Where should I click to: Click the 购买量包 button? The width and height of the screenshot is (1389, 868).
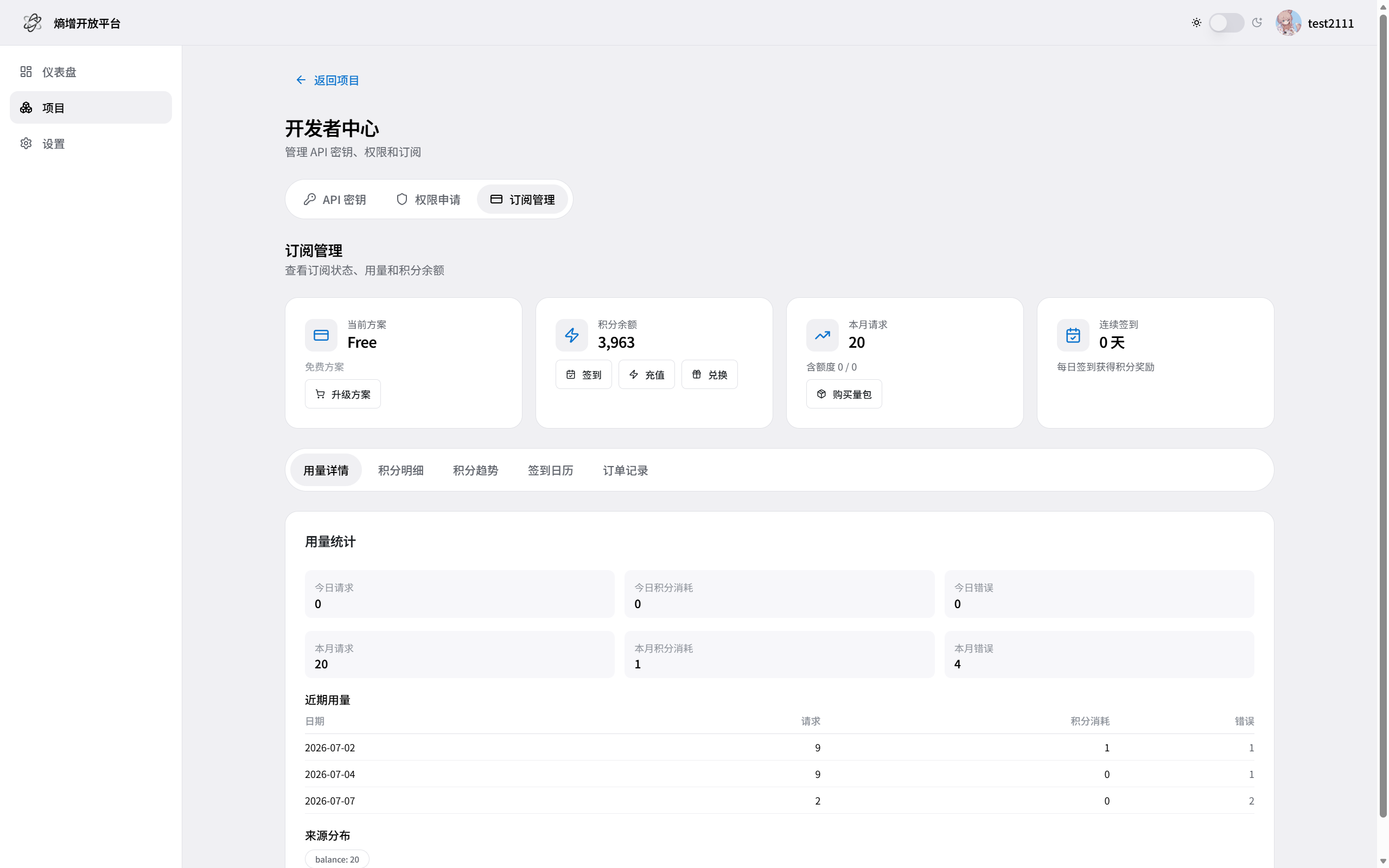tap(844, 394)
